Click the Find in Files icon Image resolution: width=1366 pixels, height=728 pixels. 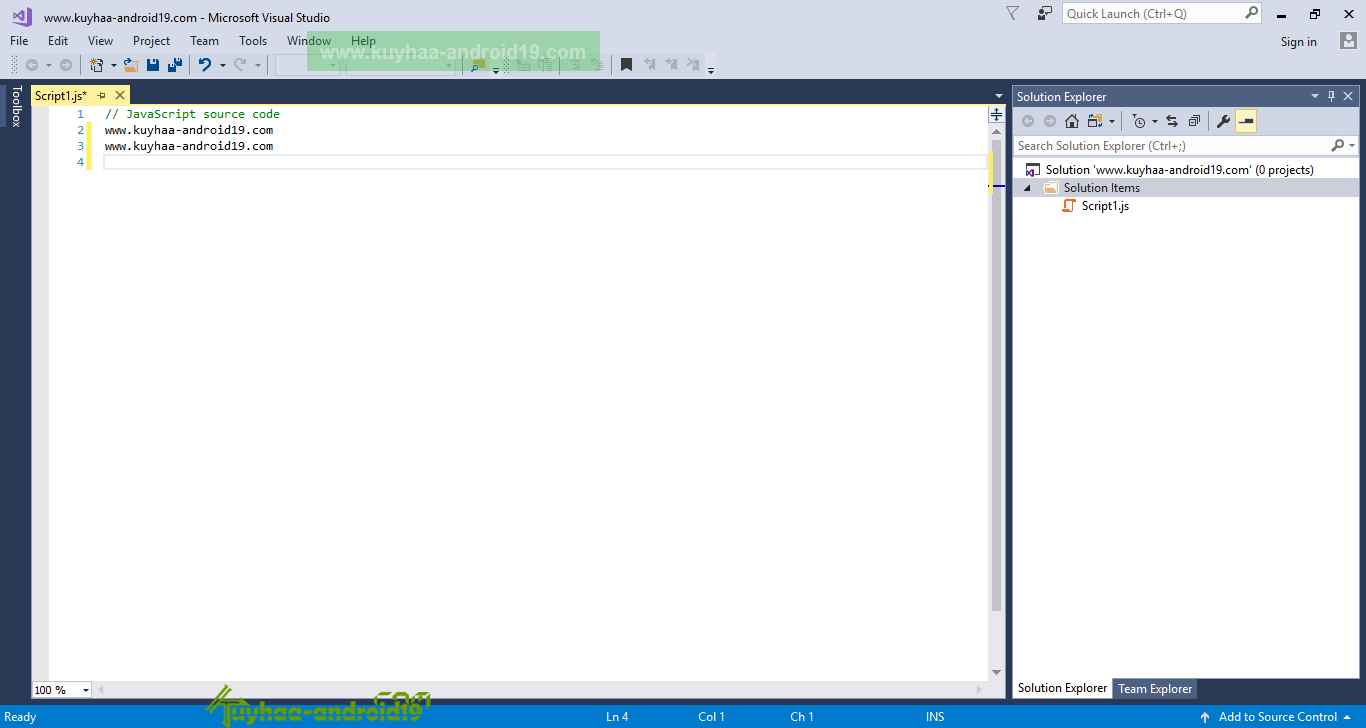(x=478, y=65)
